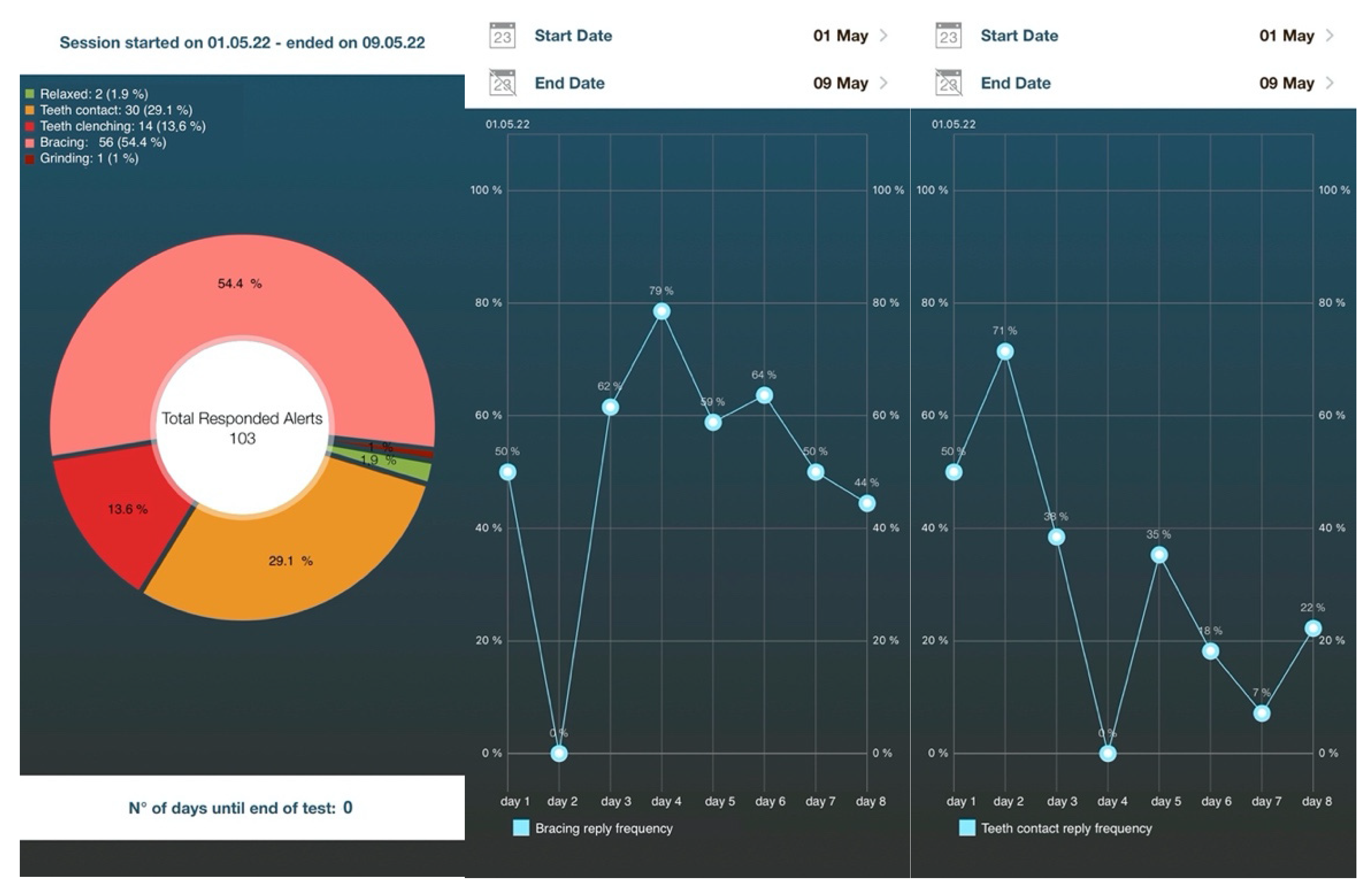The height and width of the screenshot is (892, 1372).
Task: Click the Bracing reply frequency legend square
Action: (x=520, y=828)
